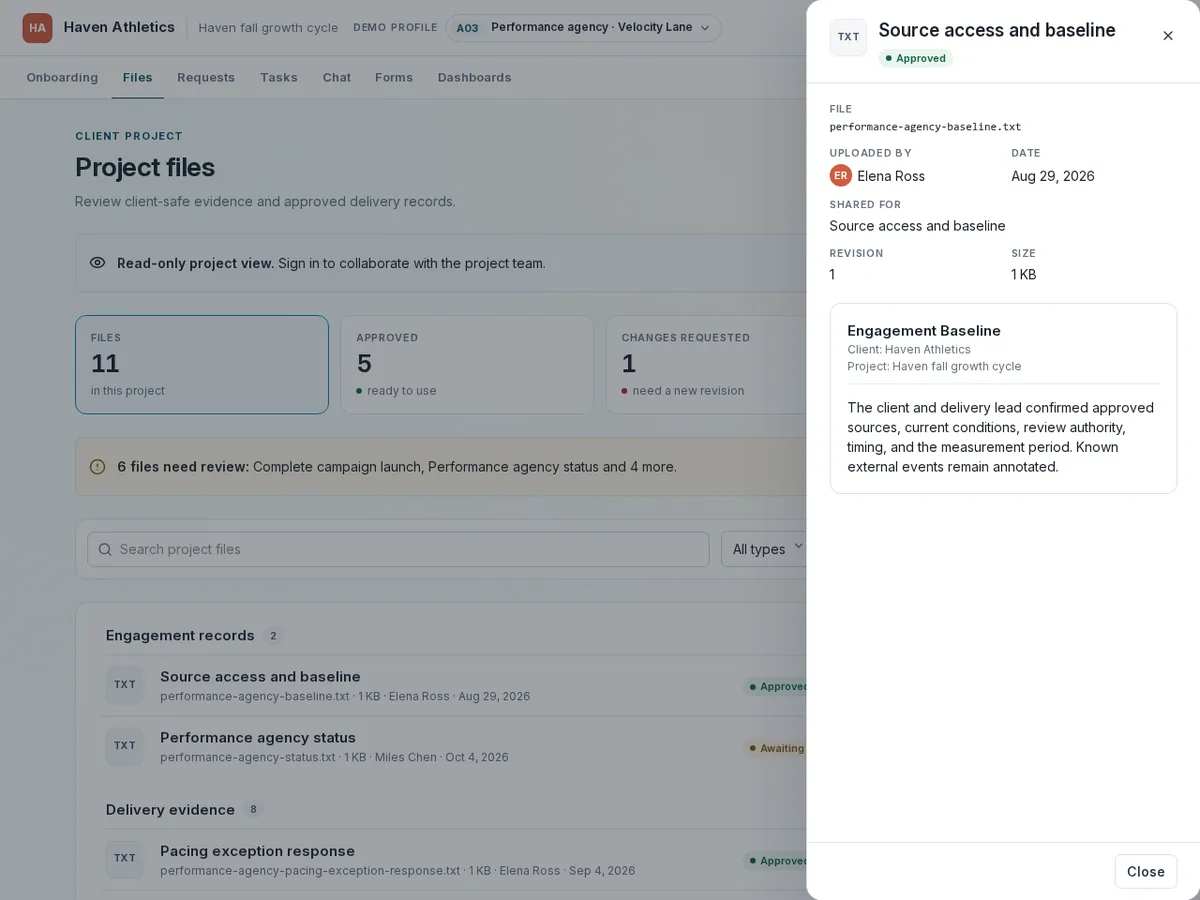This screenshot has width=1200, height=900.
Task: Open the Source access and baseline file row
Action: (x=455, y=686)
